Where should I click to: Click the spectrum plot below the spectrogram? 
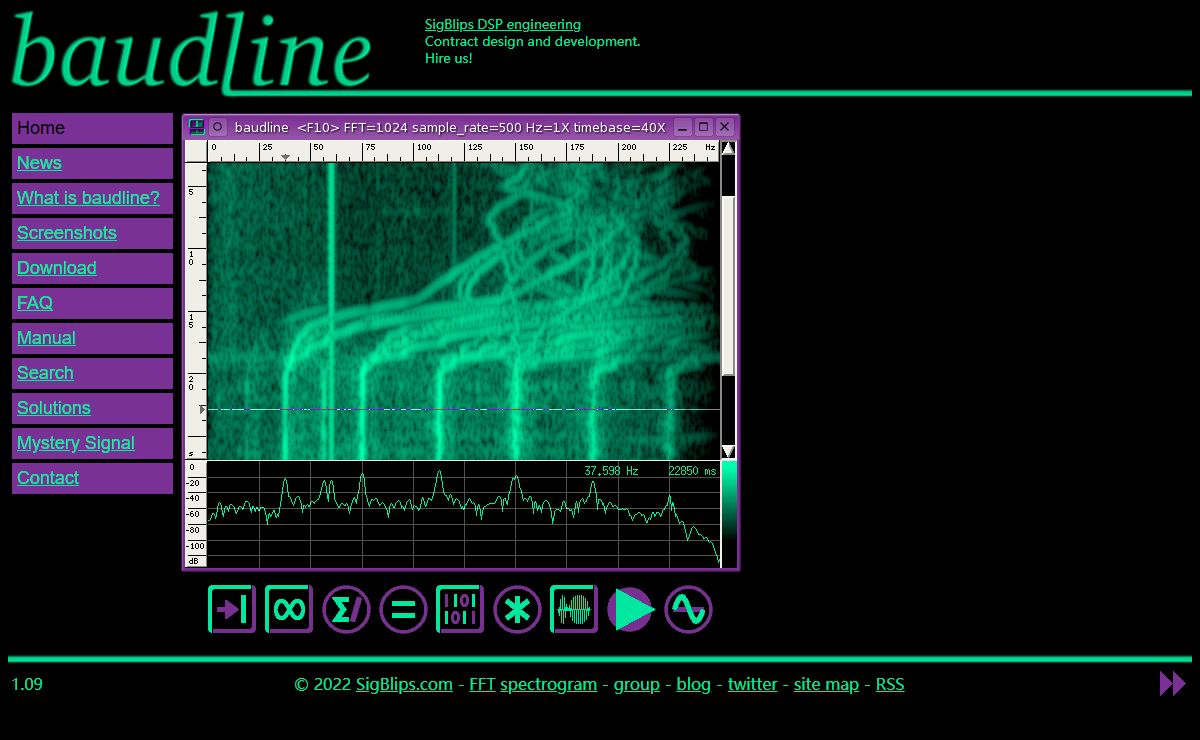click(x=464, y=514)
